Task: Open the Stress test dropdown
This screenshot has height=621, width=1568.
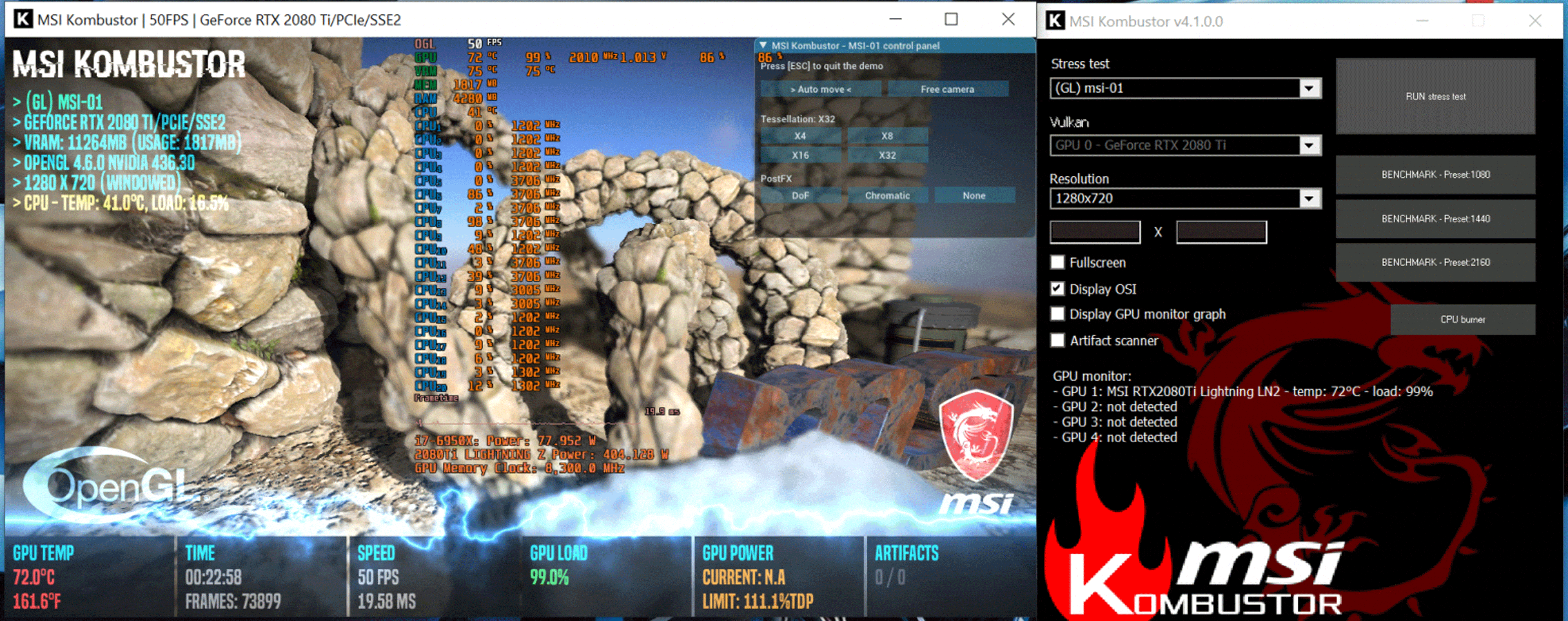Action: (x=1309, y=88)
